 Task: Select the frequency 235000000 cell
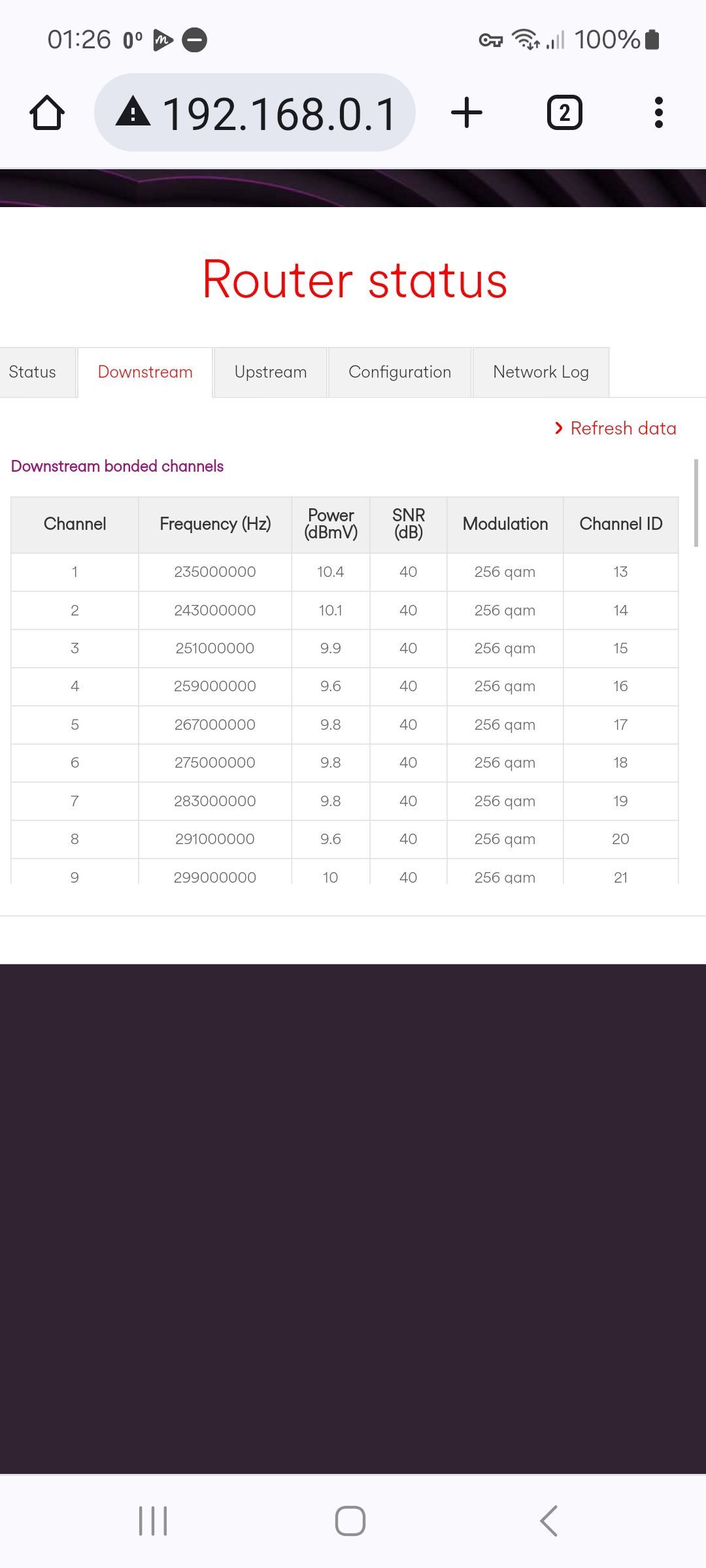(215, 572)
